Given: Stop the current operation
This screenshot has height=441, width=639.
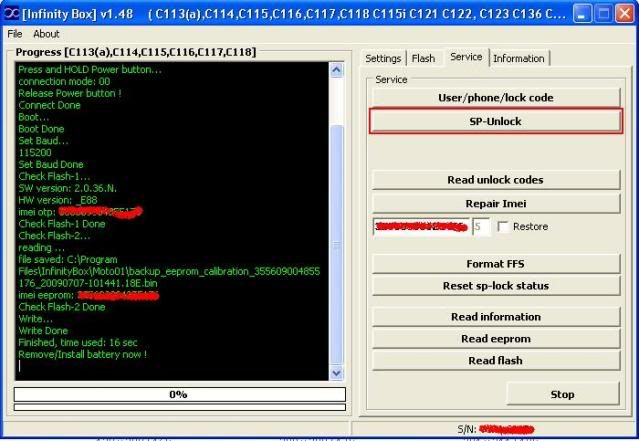Looking at the screenshot, I should click(562, 394).
